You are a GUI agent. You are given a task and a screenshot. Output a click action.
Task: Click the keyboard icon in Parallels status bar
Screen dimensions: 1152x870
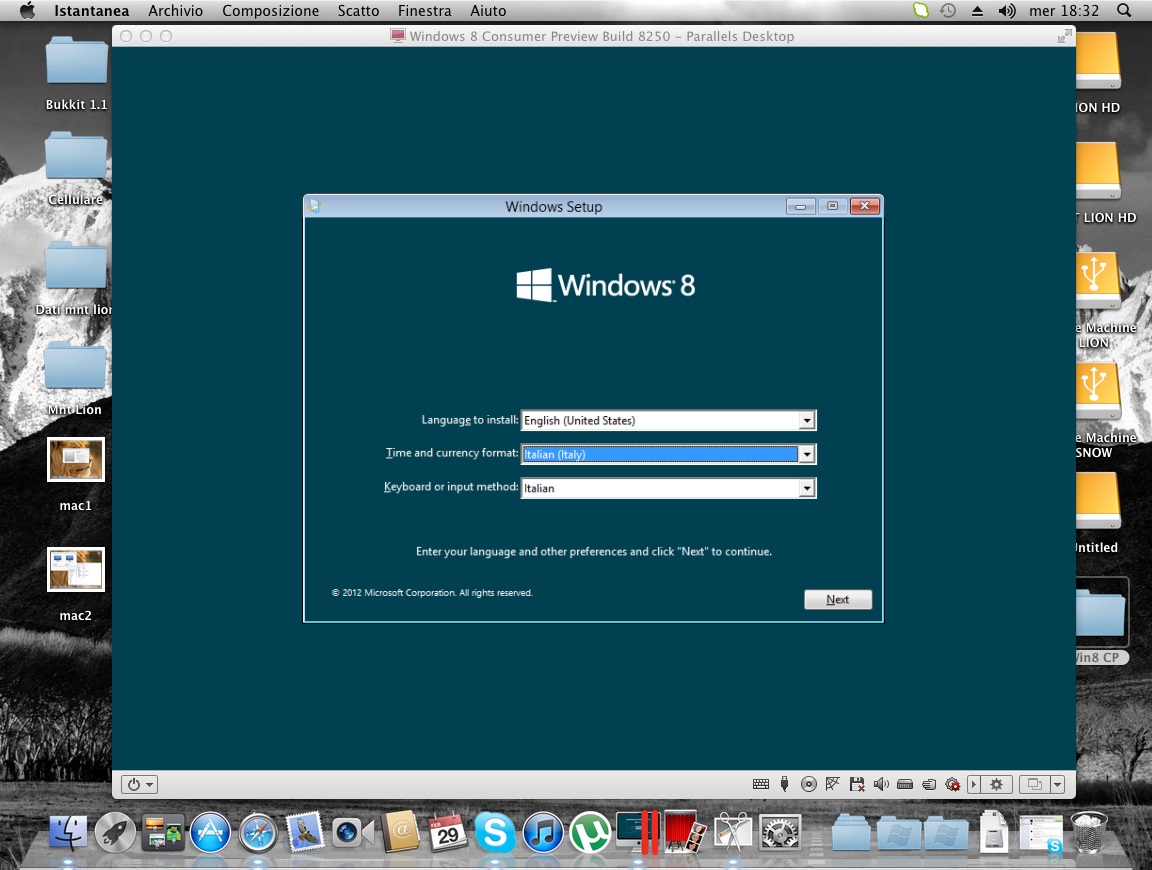click(x=760, y=784)
